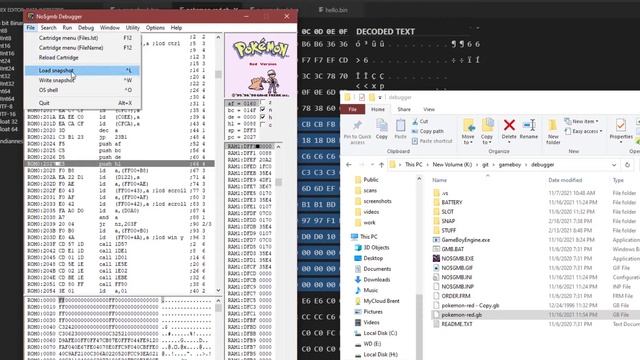Open the Search menu in debugger
This screenshot has width=640, height=360.
pos(49,28)
